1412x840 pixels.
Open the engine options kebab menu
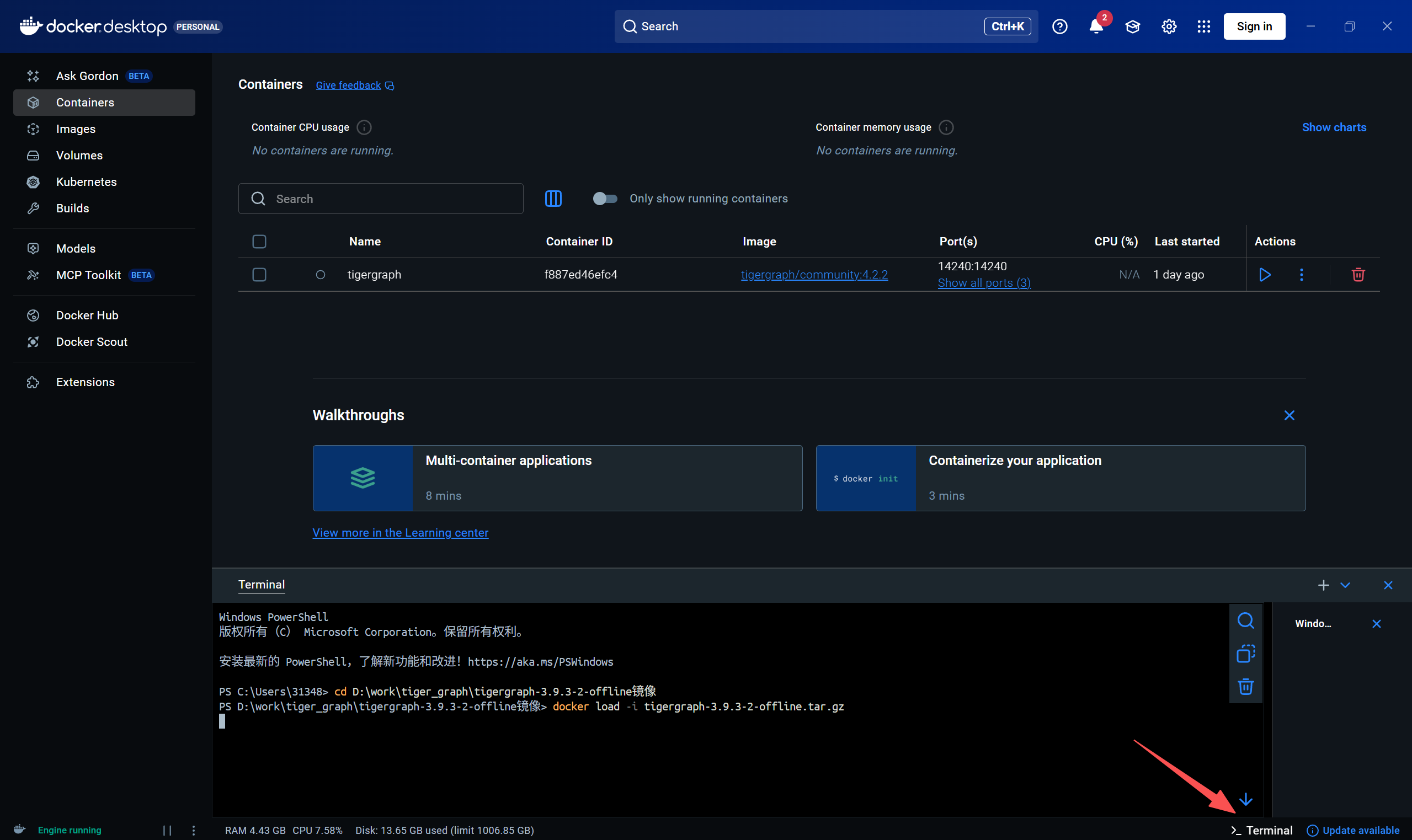tap(194, 830)
